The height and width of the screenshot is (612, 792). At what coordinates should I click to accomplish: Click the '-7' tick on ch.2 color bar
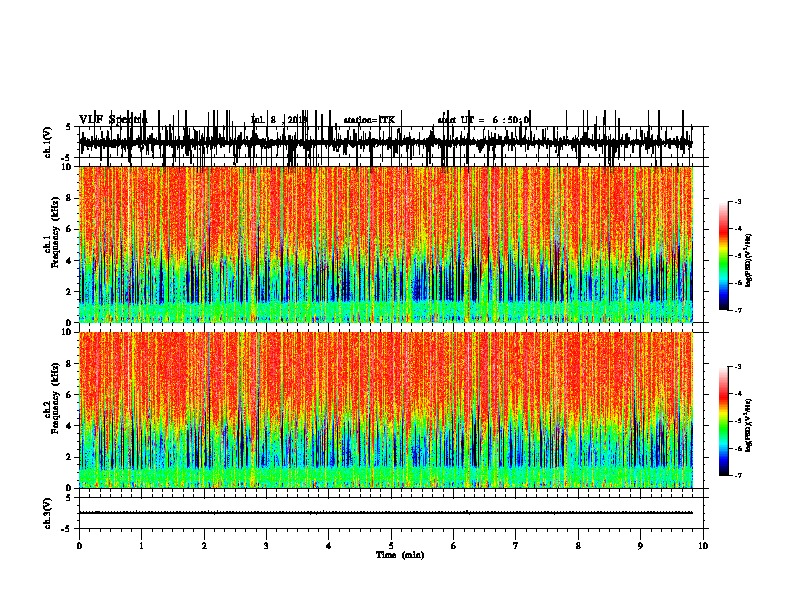738,475
